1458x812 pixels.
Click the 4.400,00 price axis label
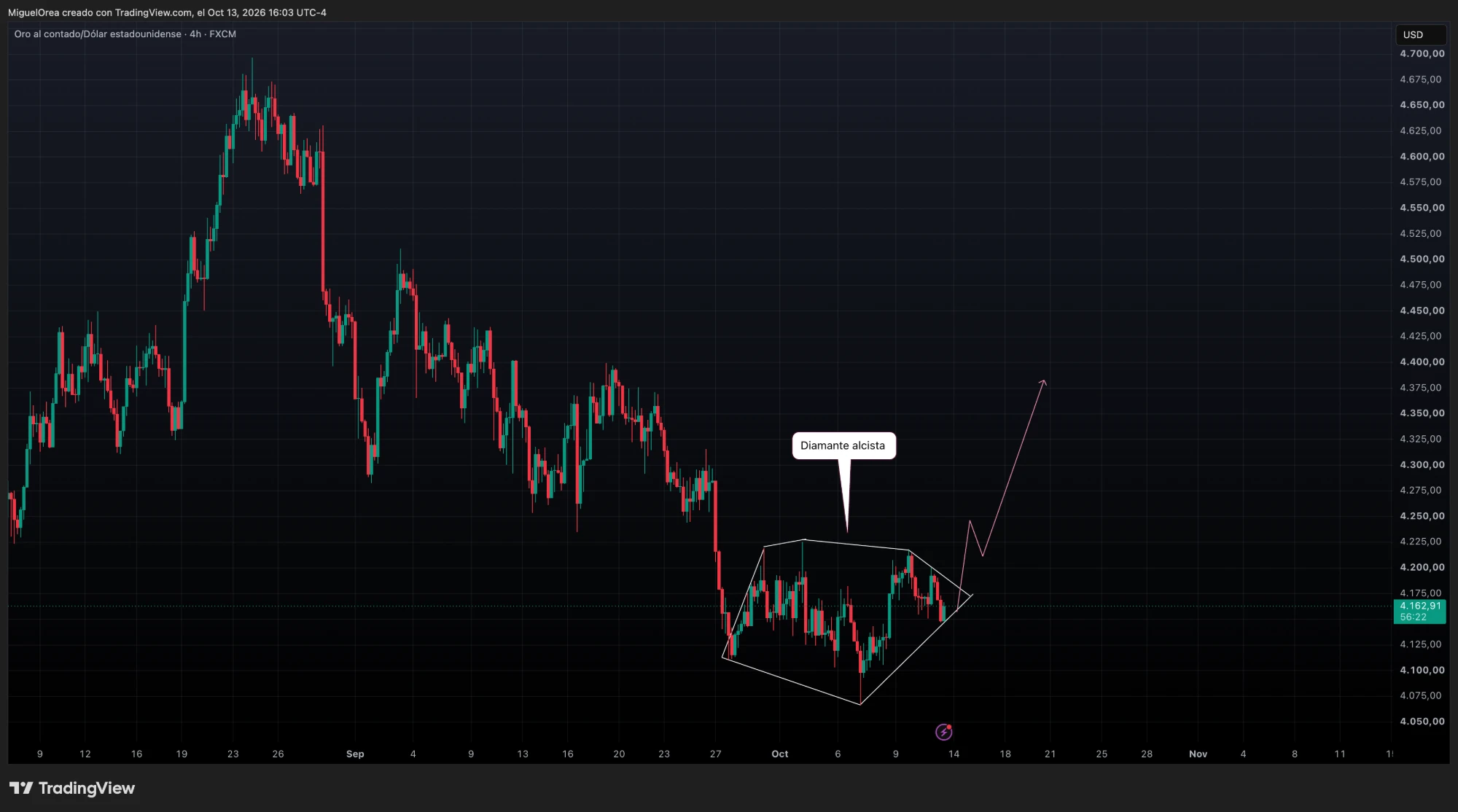[1422, 362]
